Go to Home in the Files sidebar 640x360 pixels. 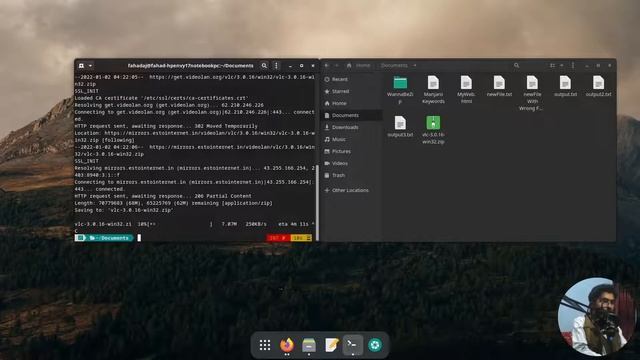352,103
